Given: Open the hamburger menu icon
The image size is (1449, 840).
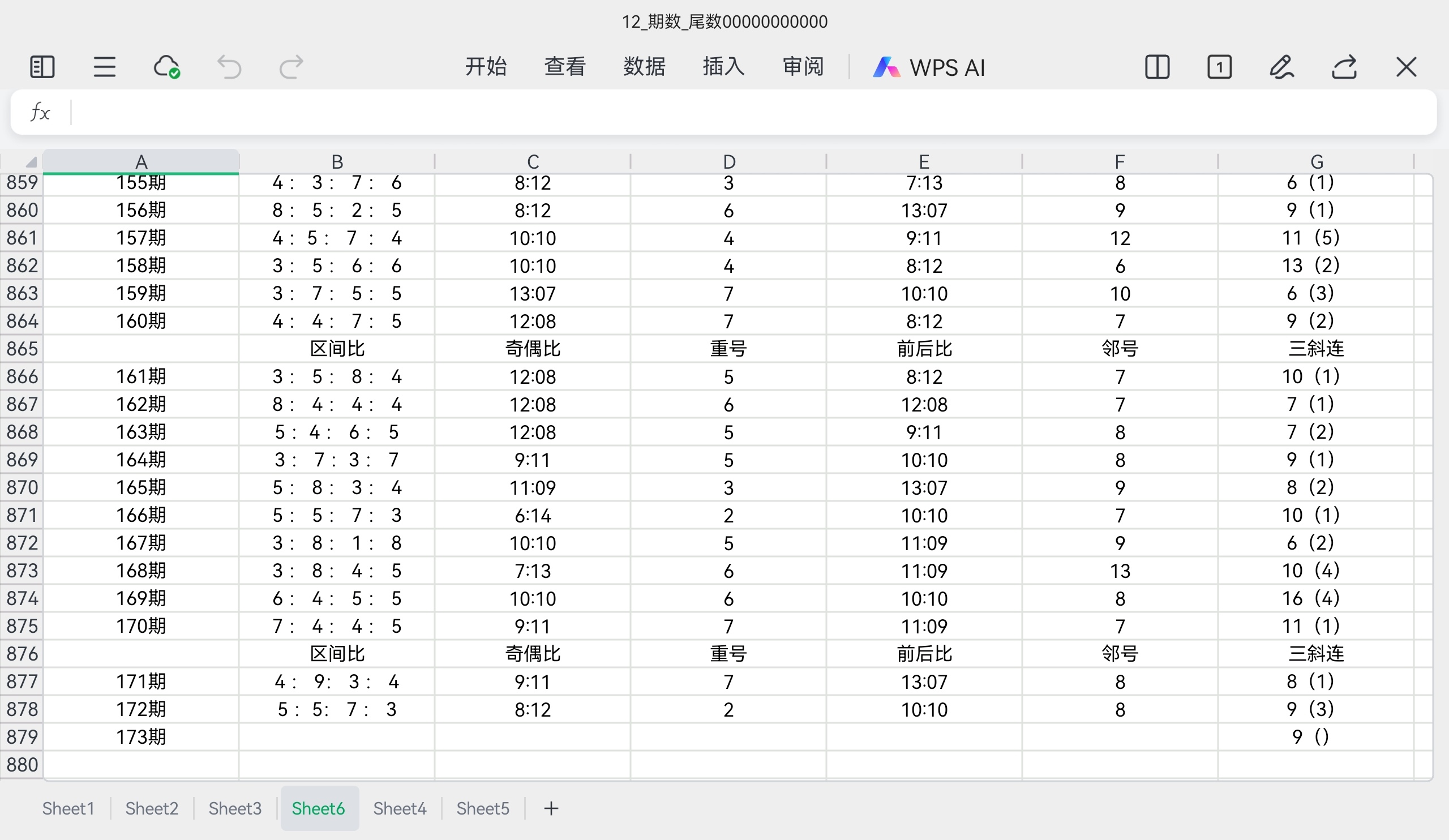Looking at the screenshot, I should tap(105, 67).
